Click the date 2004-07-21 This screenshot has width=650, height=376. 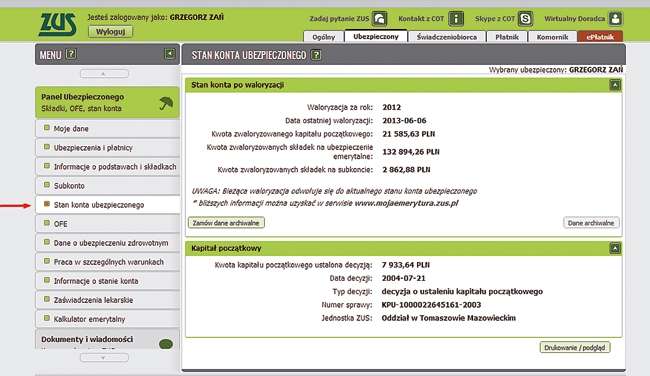point(403,278)
